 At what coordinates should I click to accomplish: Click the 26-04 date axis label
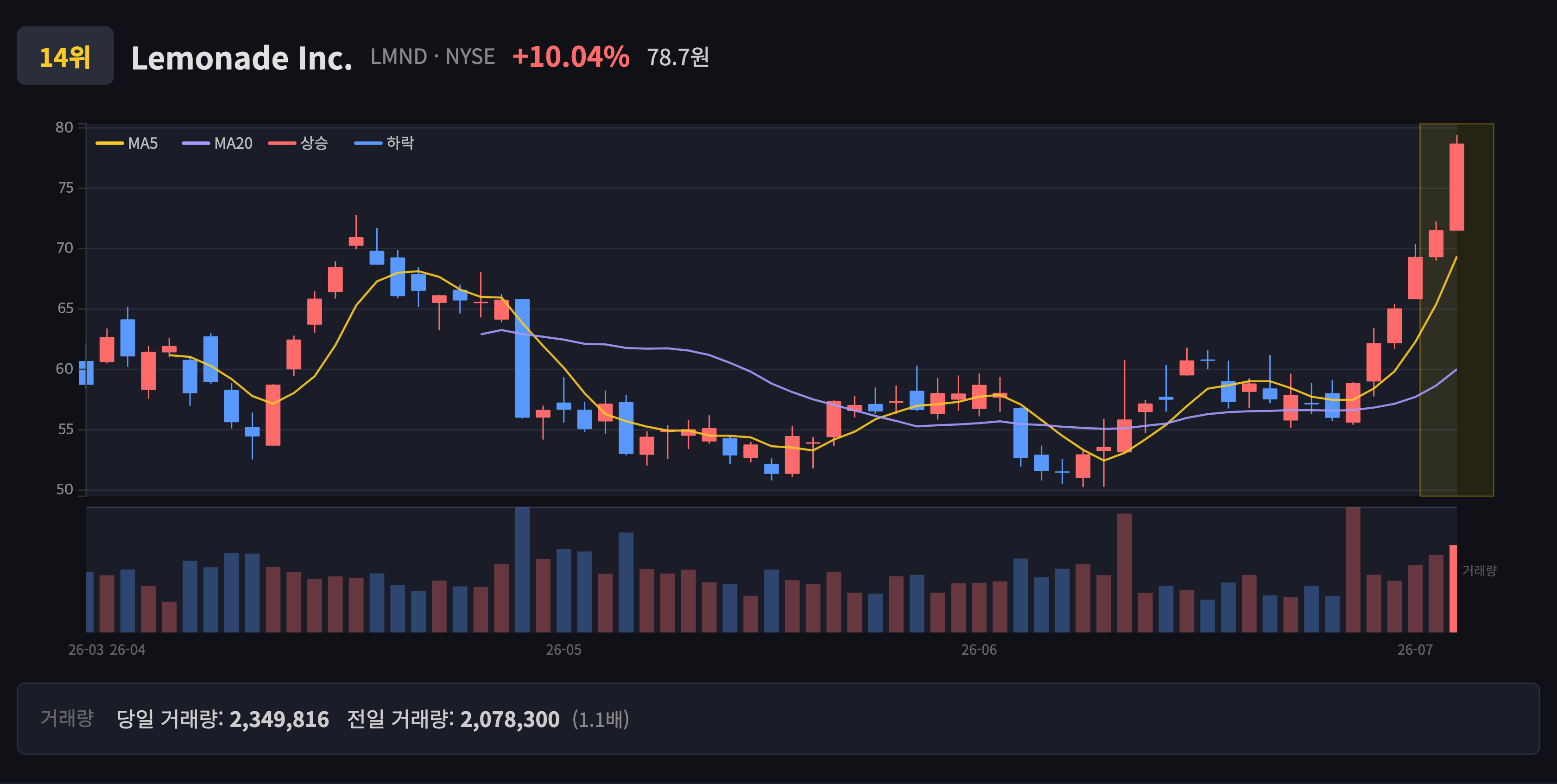[127, 651]
